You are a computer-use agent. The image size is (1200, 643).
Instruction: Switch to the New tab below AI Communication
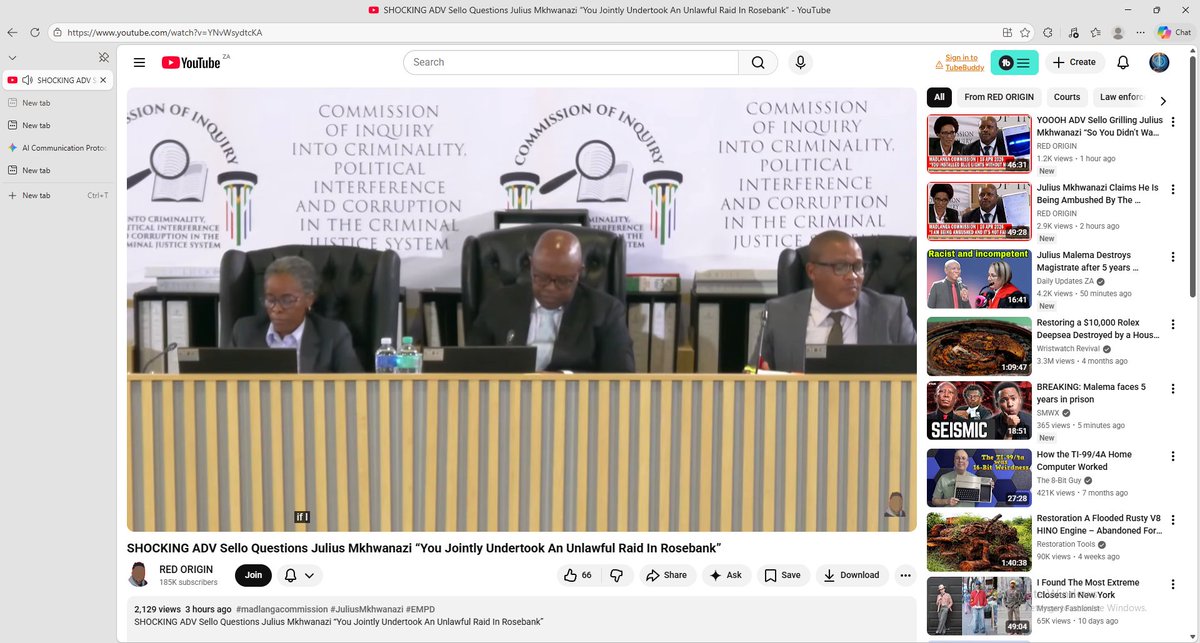(x=57, y=170)
